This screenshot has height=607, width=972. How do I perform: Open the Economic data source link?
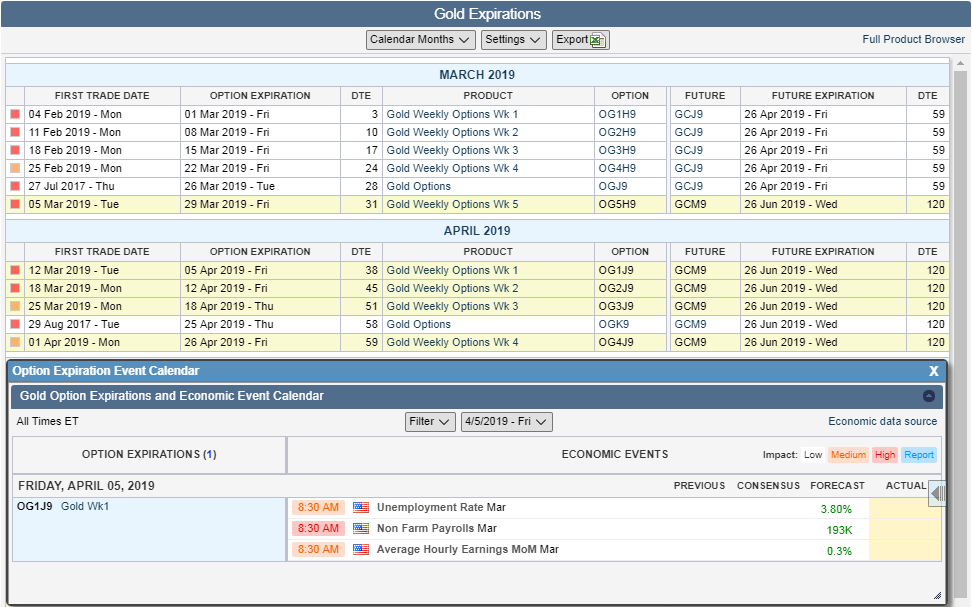[882, 422]
